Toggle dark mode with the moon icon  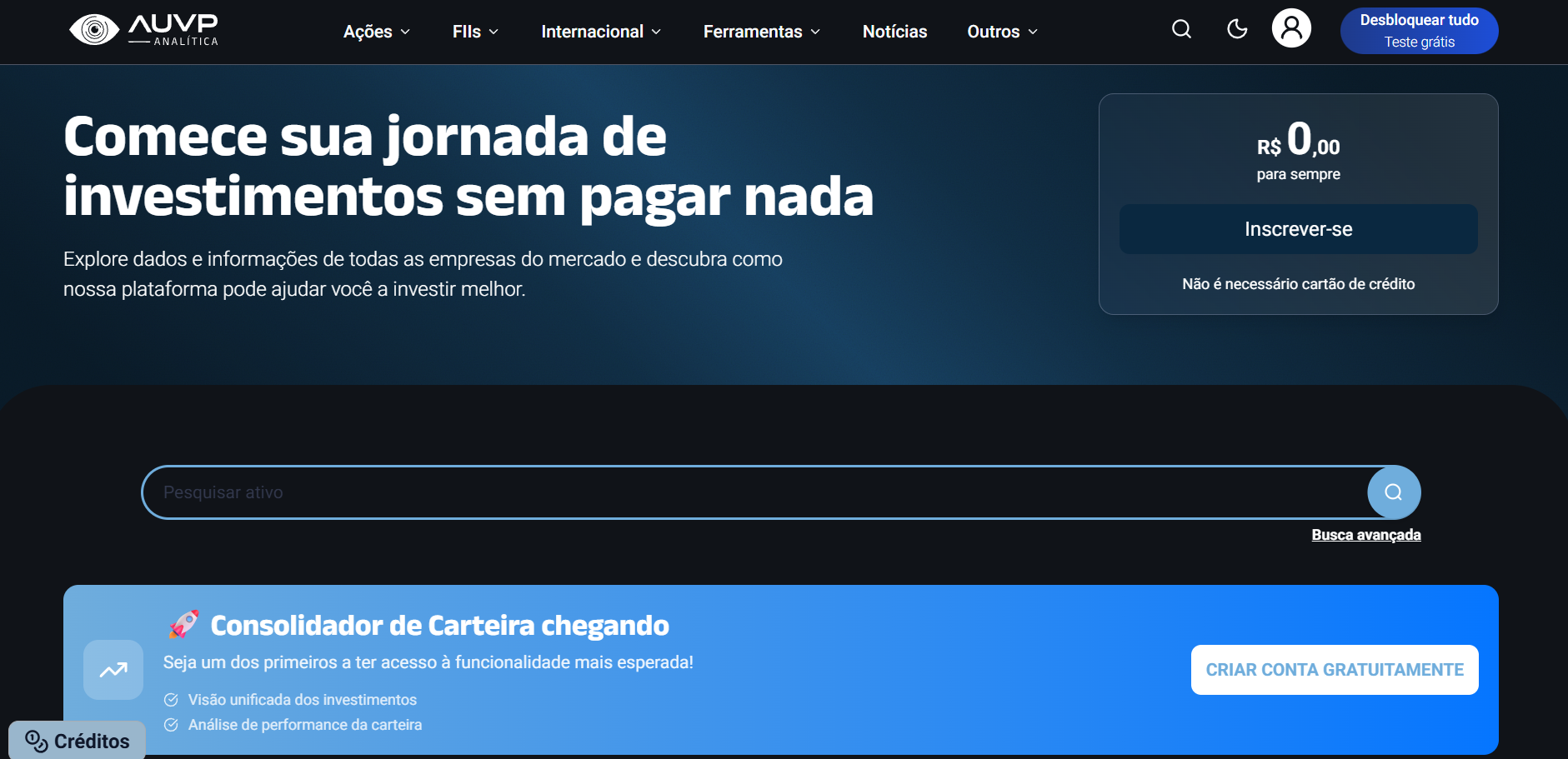pyautogui.click(x=1236, y=28)
